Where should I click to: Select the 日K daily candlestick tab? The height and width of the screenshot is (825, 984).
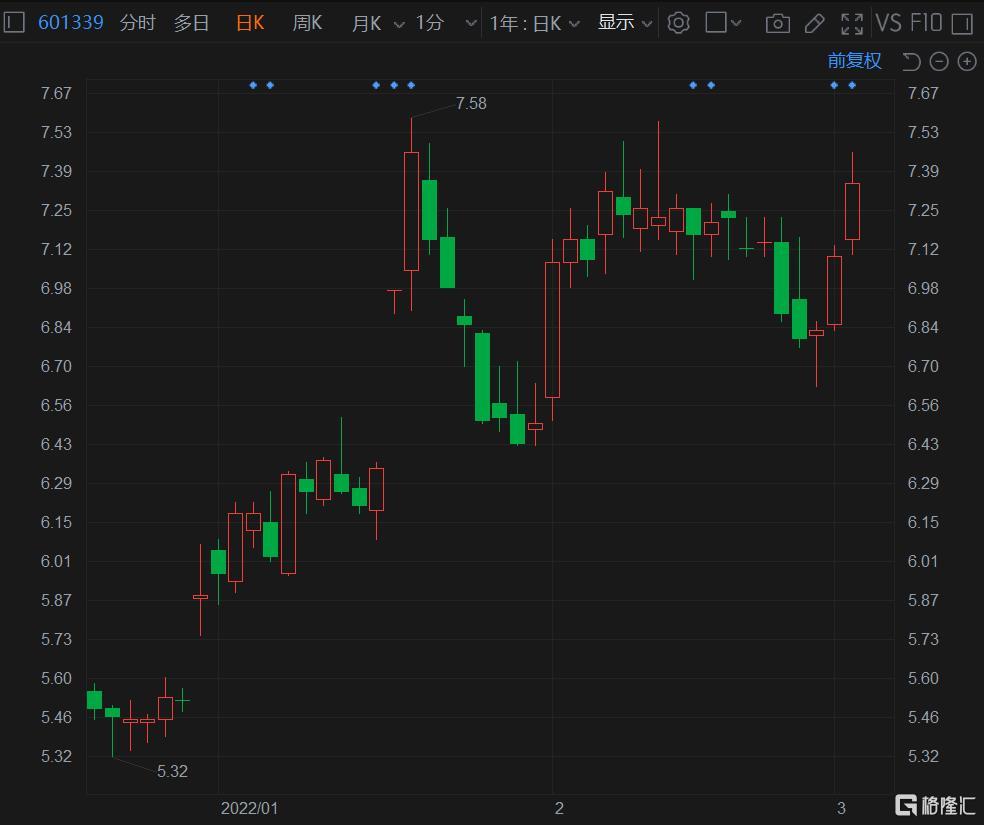pyautogui.click(x=250, y=23)
